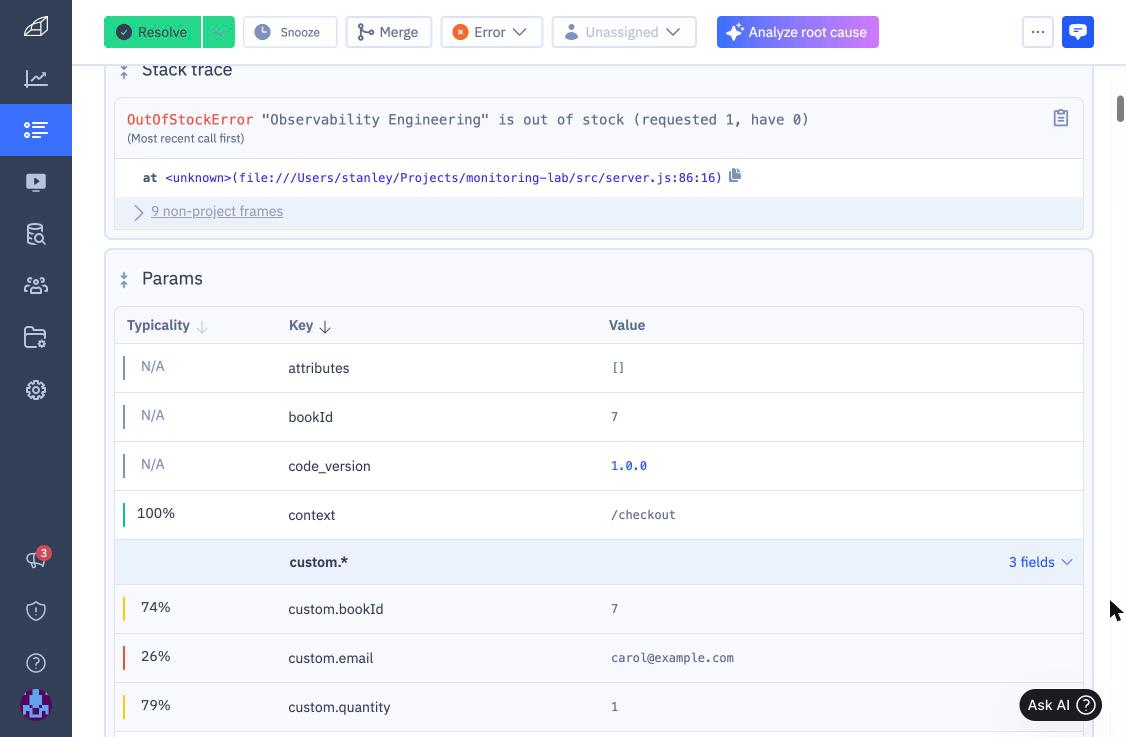Open the 9 non-project frames link
The image size is (1126, 737).
pyautogui.click(x=217, y=211)
